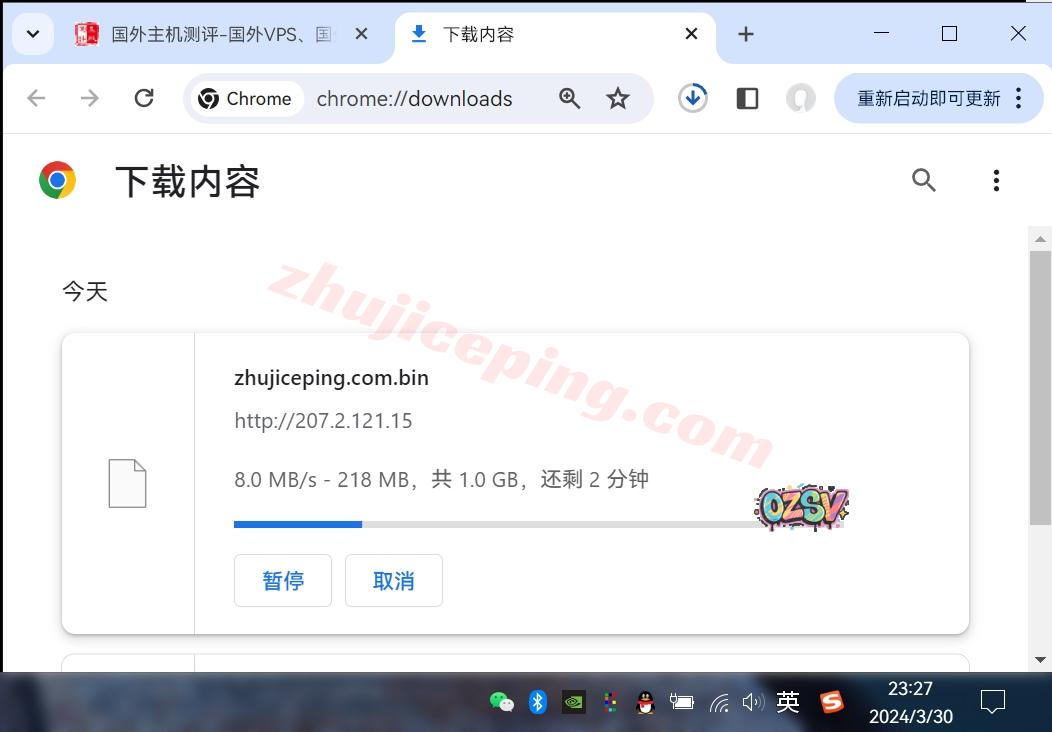Image resolution: width=1052 pixels, height=732 pixels.
Task: Open the profile avatar menu
Action: (x=800, y=98)
